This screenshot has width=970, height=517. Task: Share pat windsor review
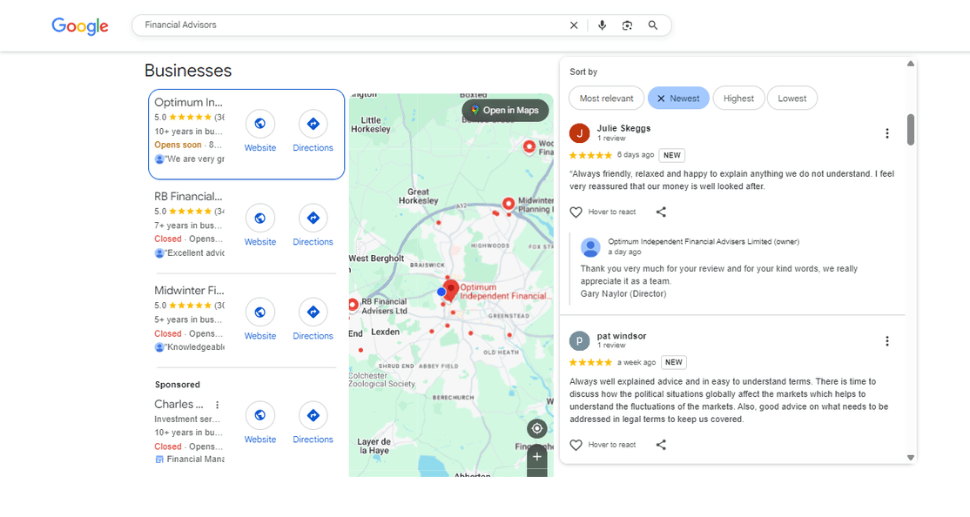[x=661, y=445]
